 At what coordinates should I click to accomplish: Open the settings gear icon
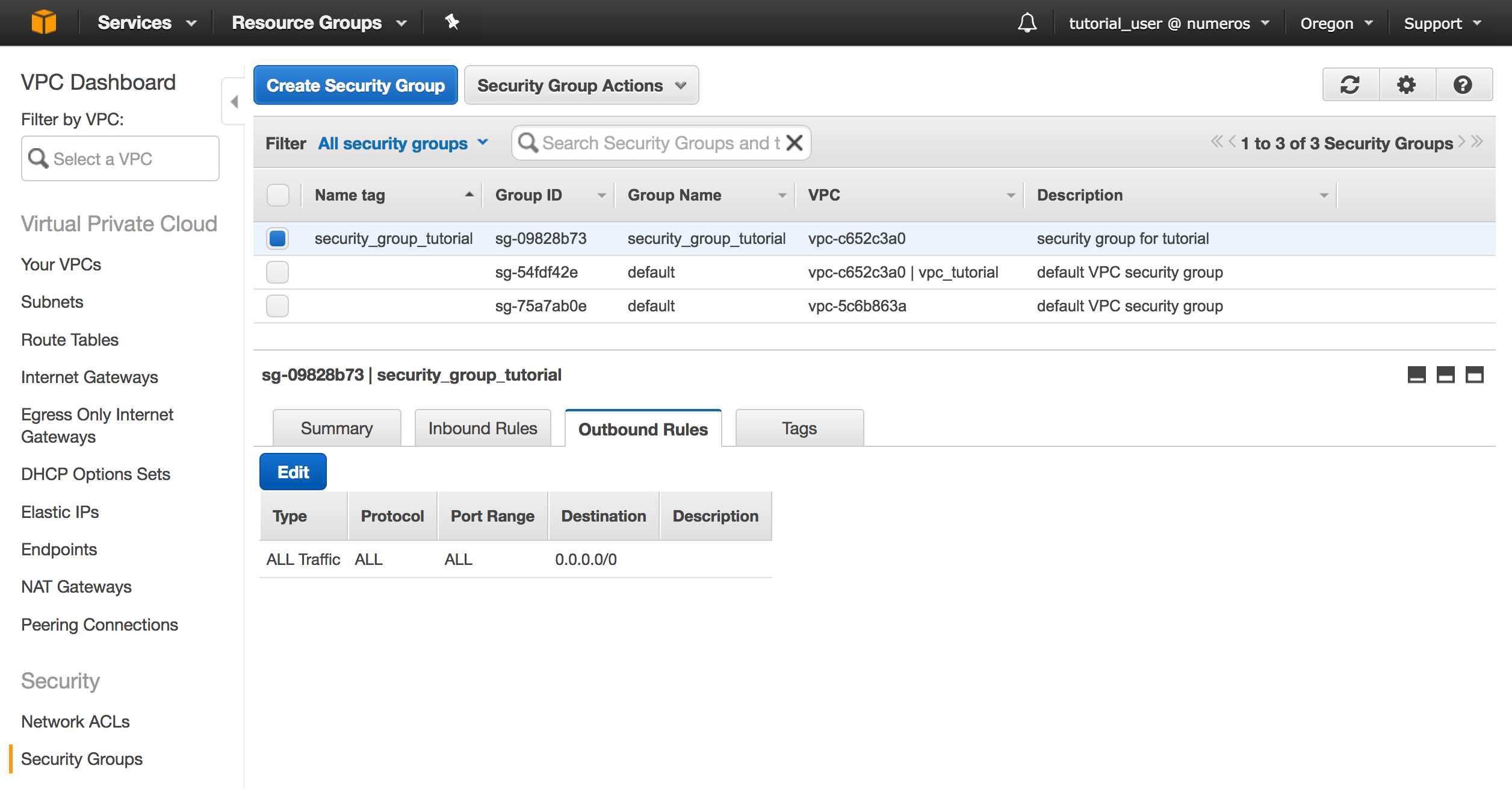click(1406, 85)
